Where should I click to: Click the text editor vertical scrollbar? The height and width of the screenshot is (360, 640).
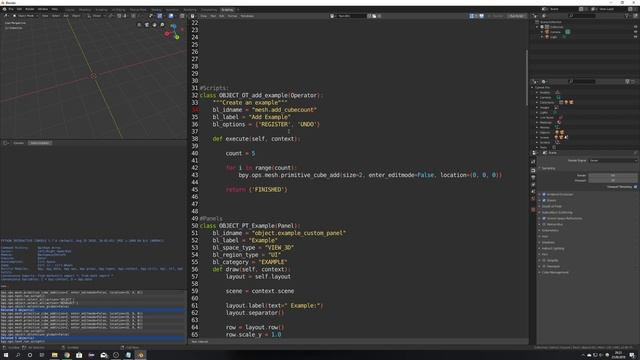[x=527, y=78]
